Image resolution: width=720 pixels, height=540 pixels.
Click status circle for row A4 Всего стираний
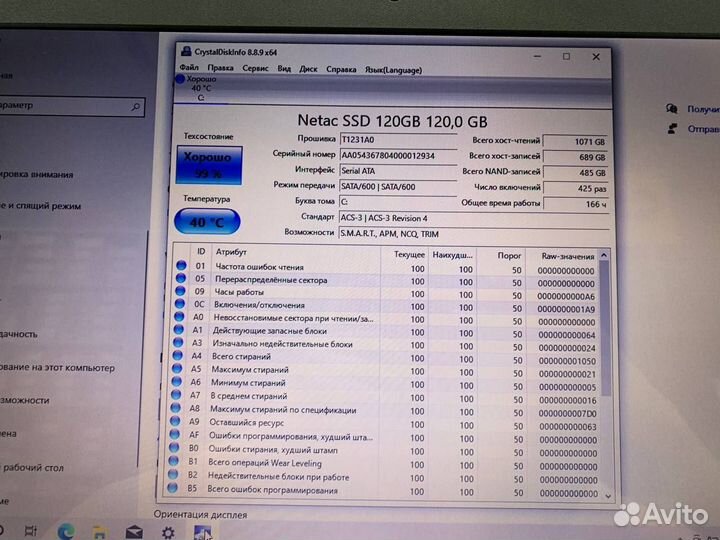point(178,355)
